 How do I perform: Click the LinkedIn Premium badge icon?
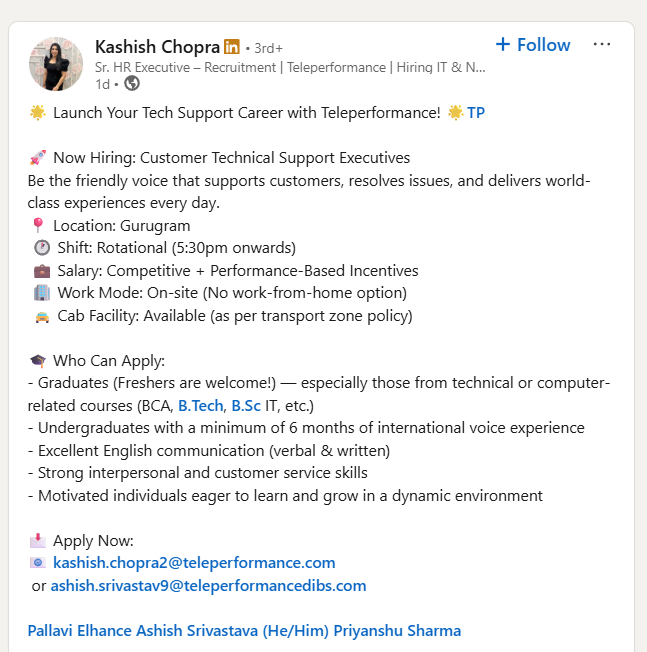click(x=232, y=47)
